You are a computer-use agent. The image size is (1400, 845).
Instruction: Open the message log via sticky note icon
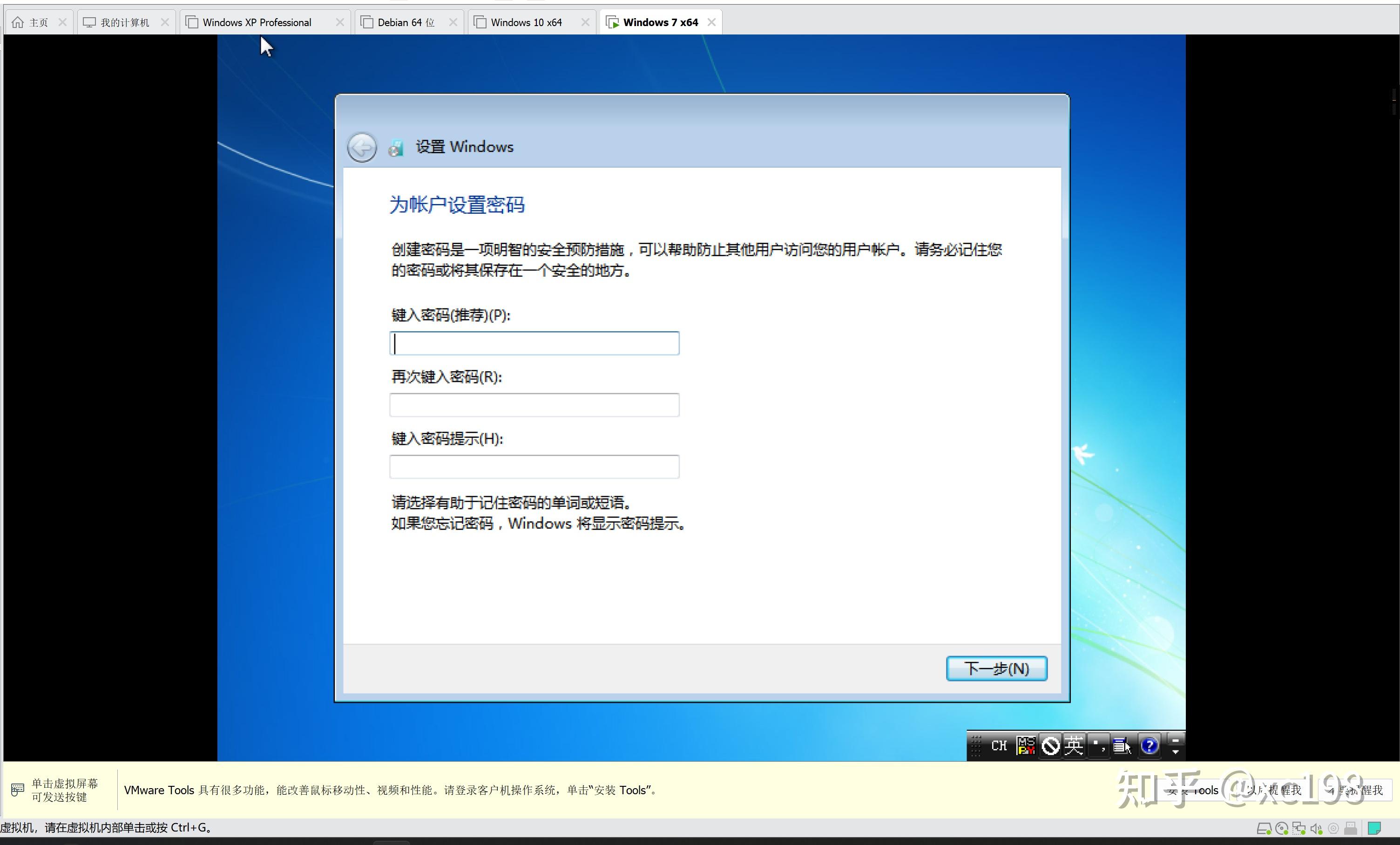1374,829
